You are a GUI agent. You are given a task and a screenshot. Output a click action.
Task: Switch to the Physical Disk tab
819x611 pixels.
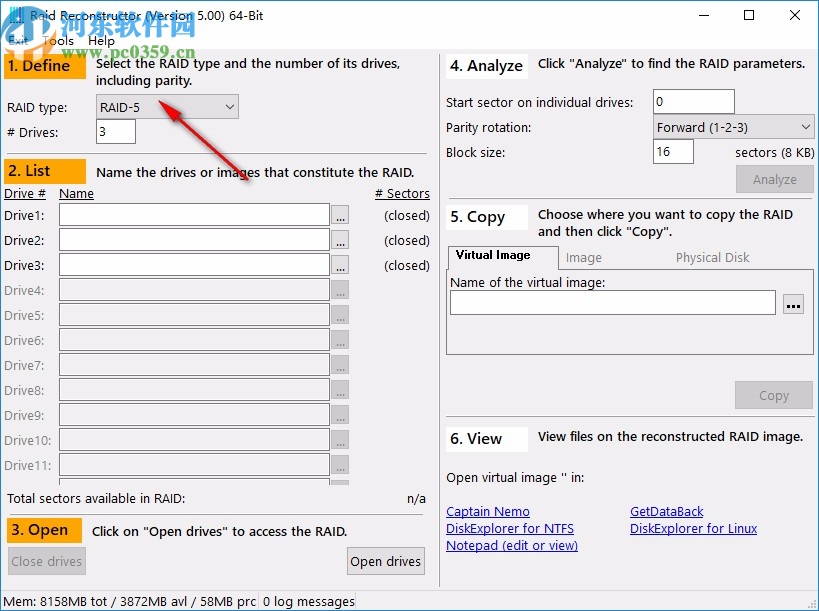tap(712, 257)
